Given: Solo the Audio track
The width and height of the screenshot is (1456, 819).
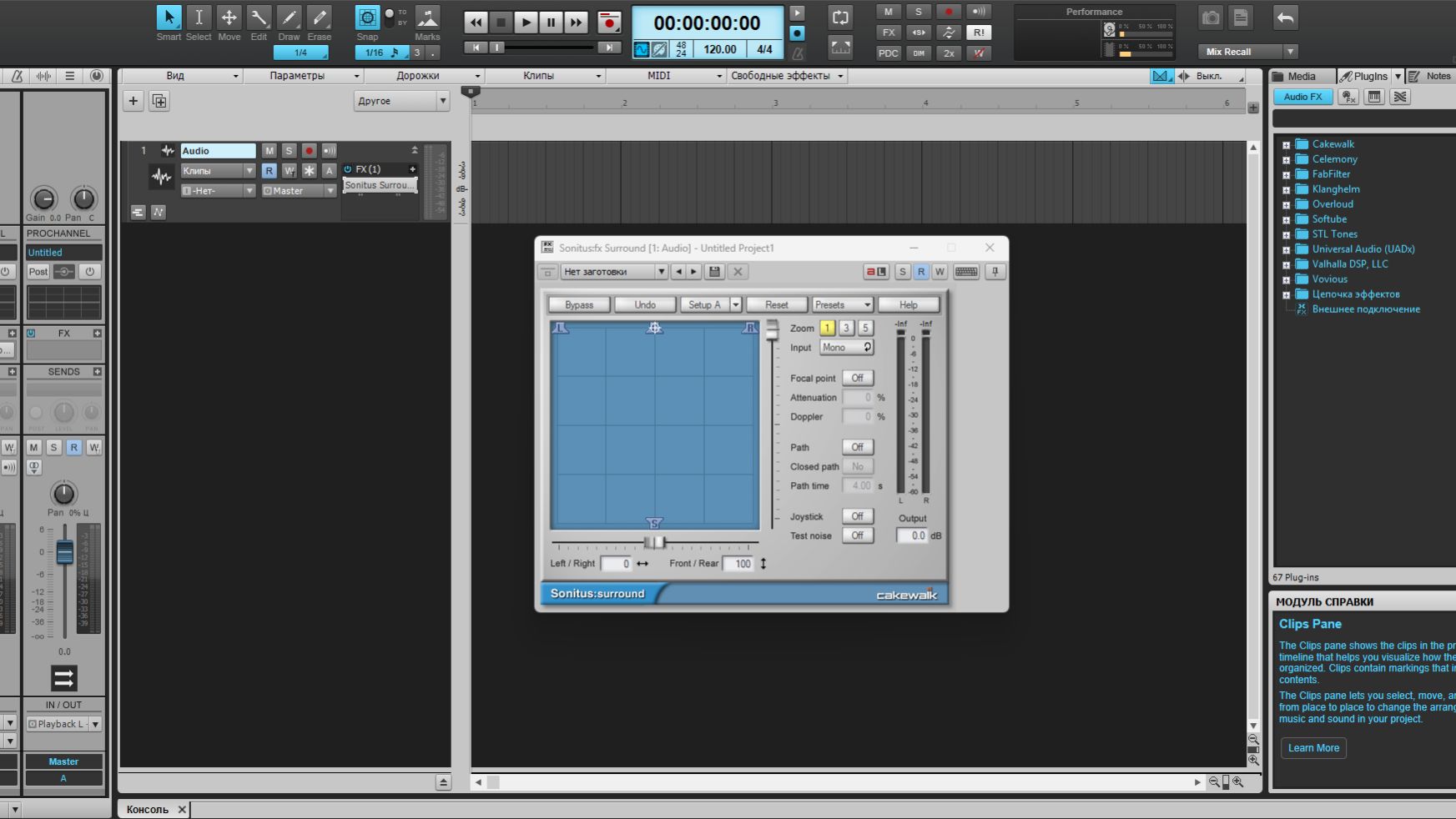Looking at the screenshot, I should coord(289,151).
